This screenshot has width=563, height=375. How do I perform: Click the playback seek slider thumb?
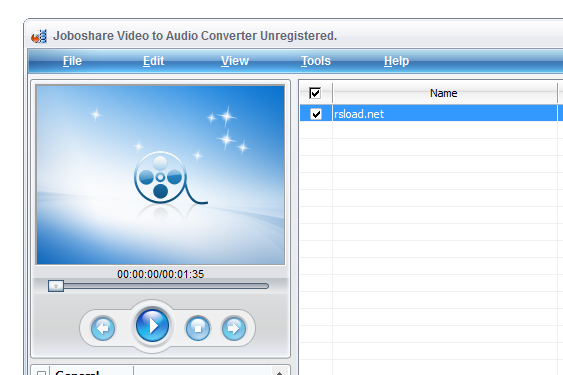(x=56, y=286)
